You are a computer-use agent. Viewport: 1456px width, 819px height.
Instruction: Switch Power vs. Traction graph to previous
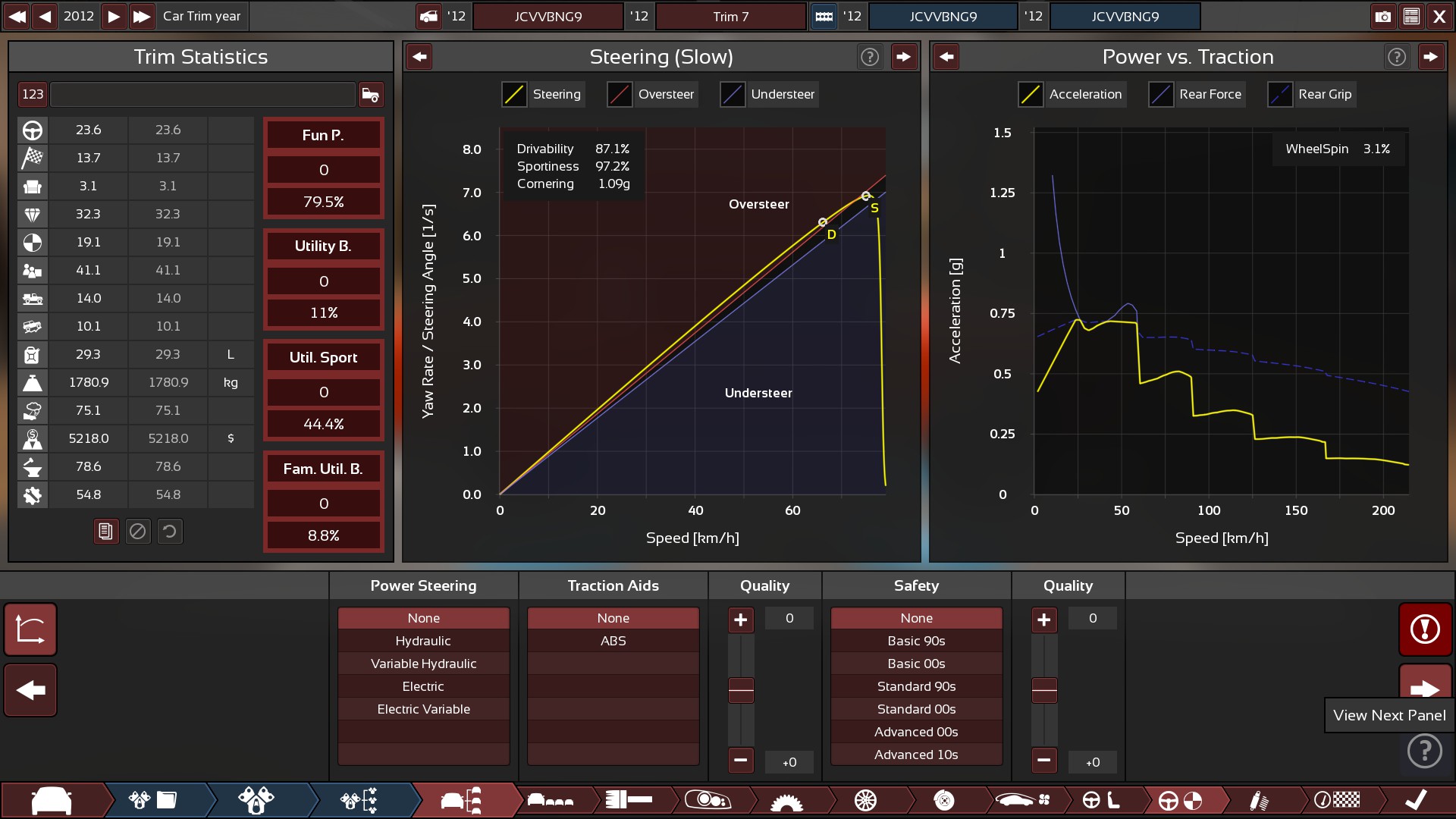click(946, 57)
